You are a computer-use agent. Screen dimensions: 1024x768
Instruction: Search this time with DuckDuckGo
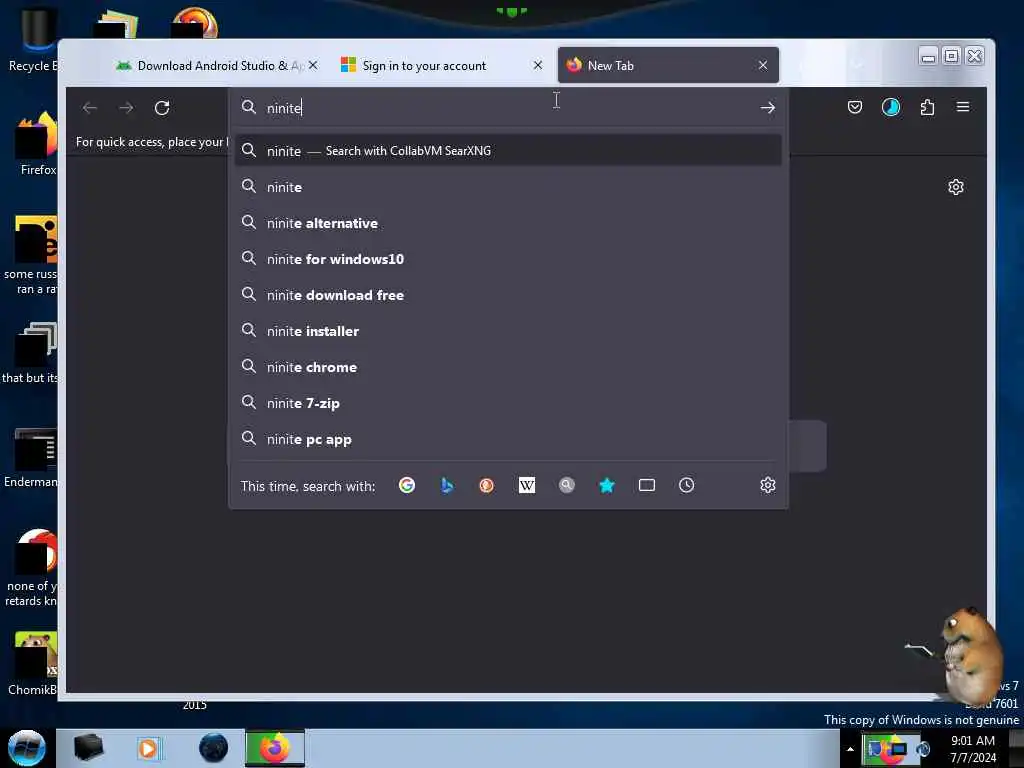[487, 485]
